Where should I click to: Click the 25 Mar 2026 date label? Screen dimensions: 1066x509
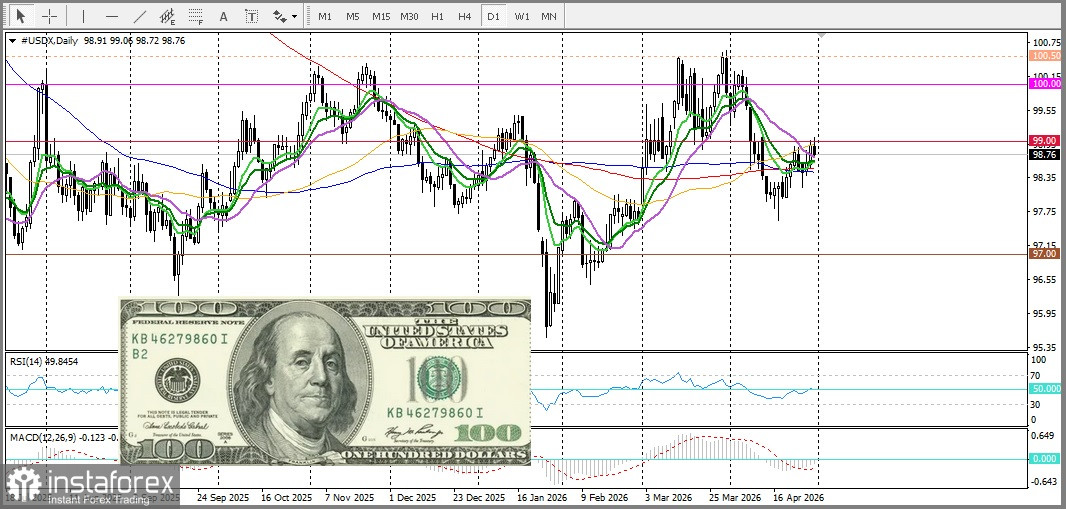[735, 497]
